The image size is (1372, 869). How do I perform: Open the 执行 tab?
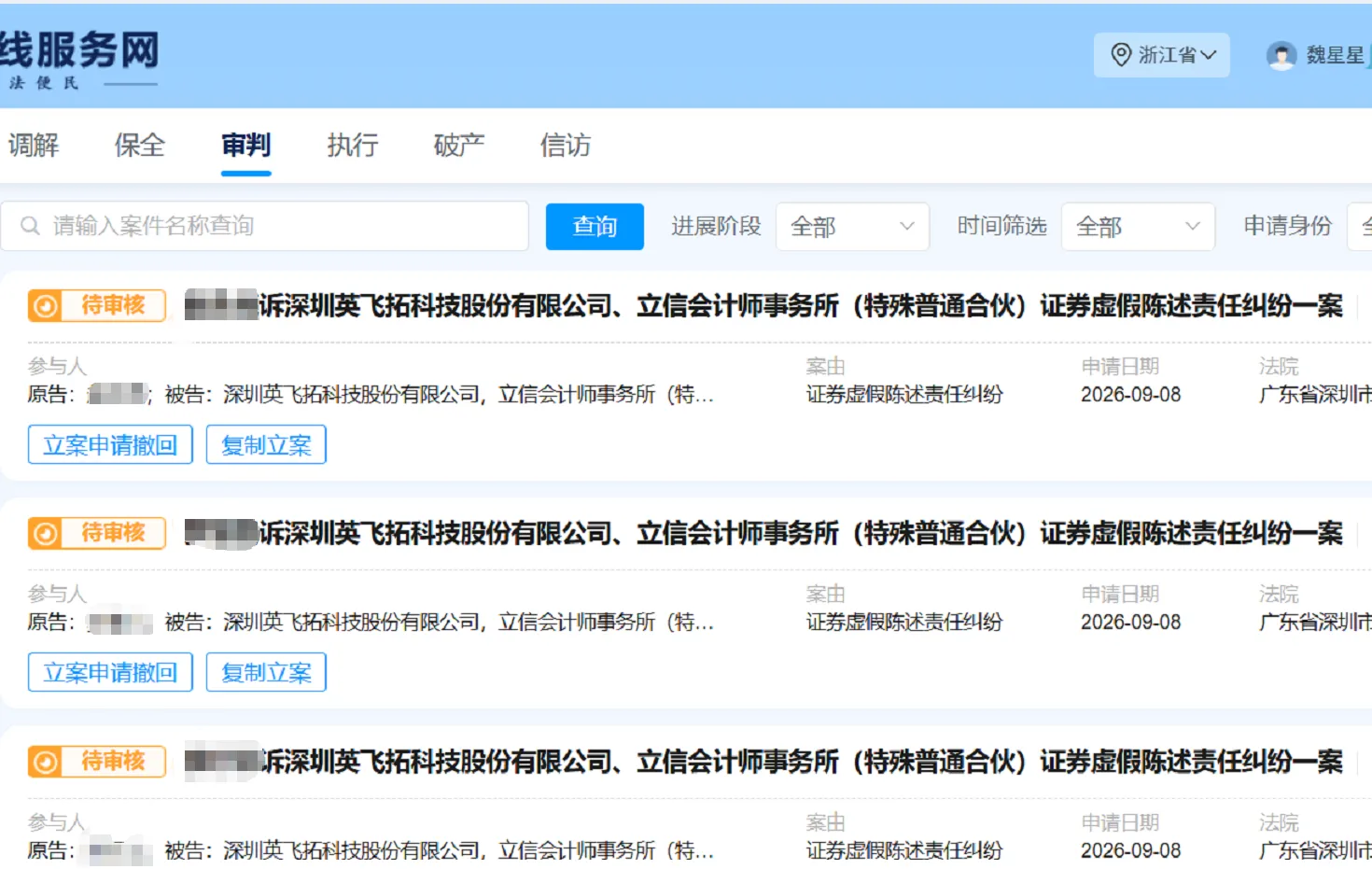353,146
